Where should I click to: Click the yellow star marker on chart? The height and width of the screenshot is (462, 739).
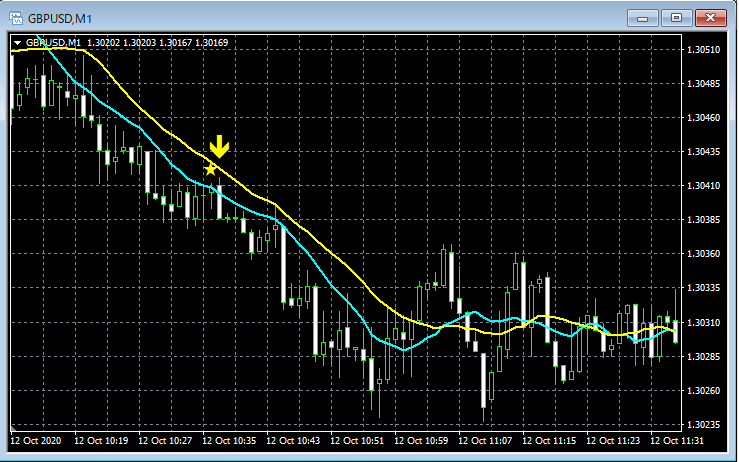point(210,169)
